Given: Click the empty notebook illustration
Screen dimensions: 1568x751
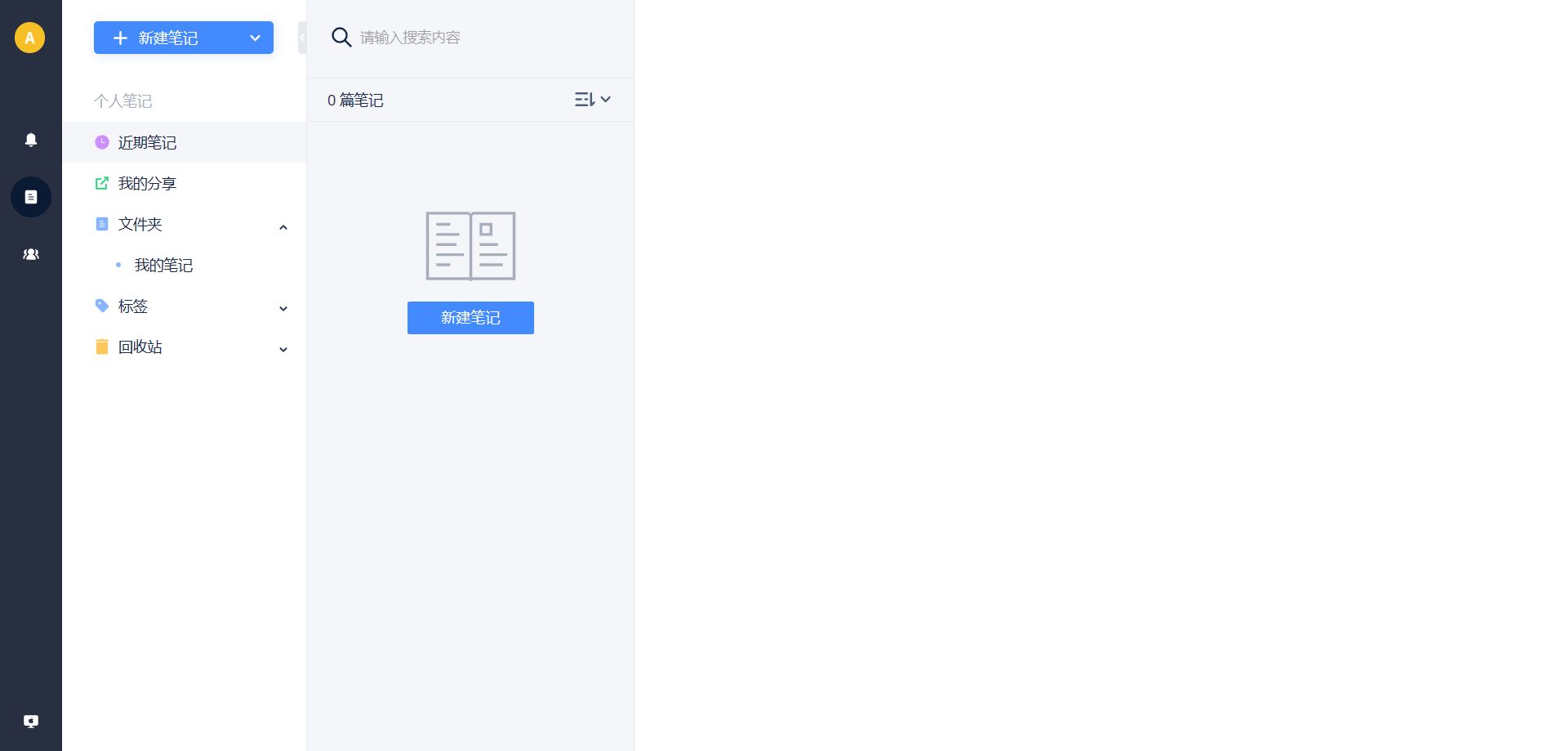Looking at the screenshot, I should point(470,246).
